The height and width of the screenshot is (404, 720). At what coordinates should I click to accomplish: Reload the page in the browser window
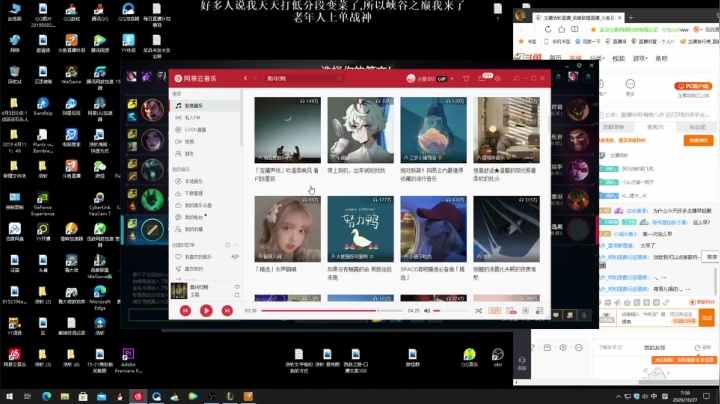[548, 29]
